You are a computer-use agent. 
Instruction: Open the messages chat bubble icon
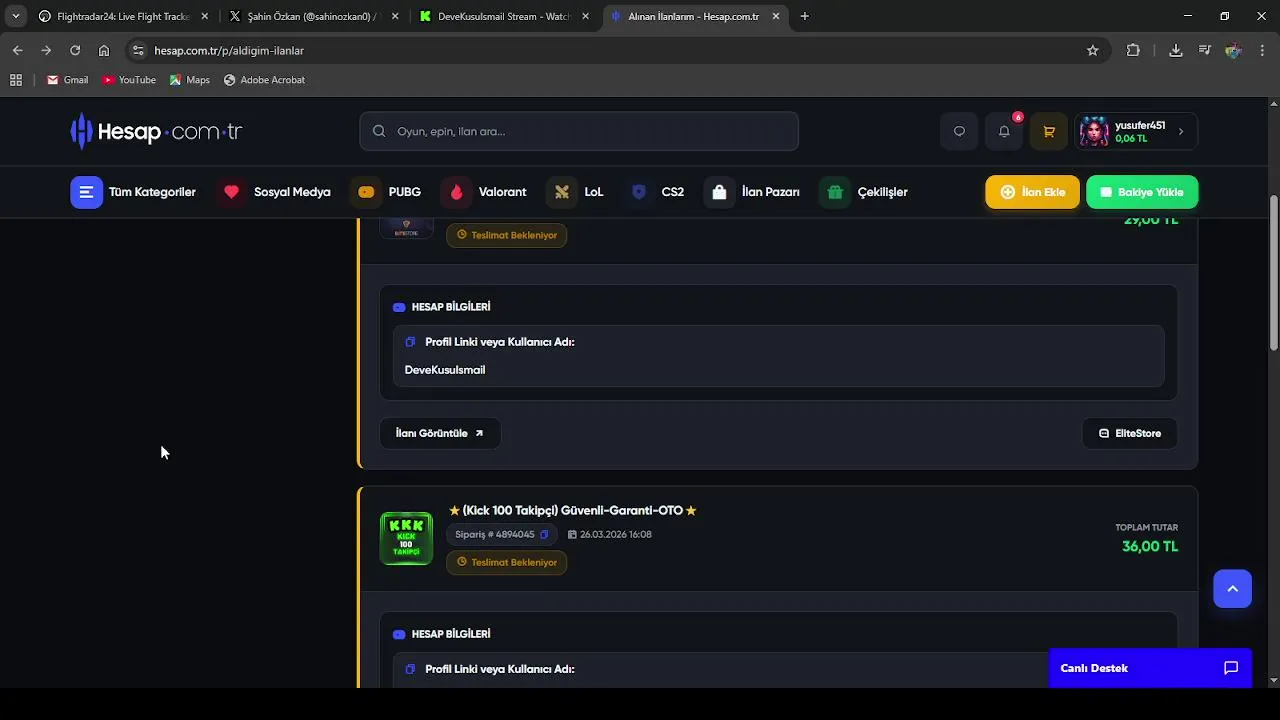tap(959, 131)
